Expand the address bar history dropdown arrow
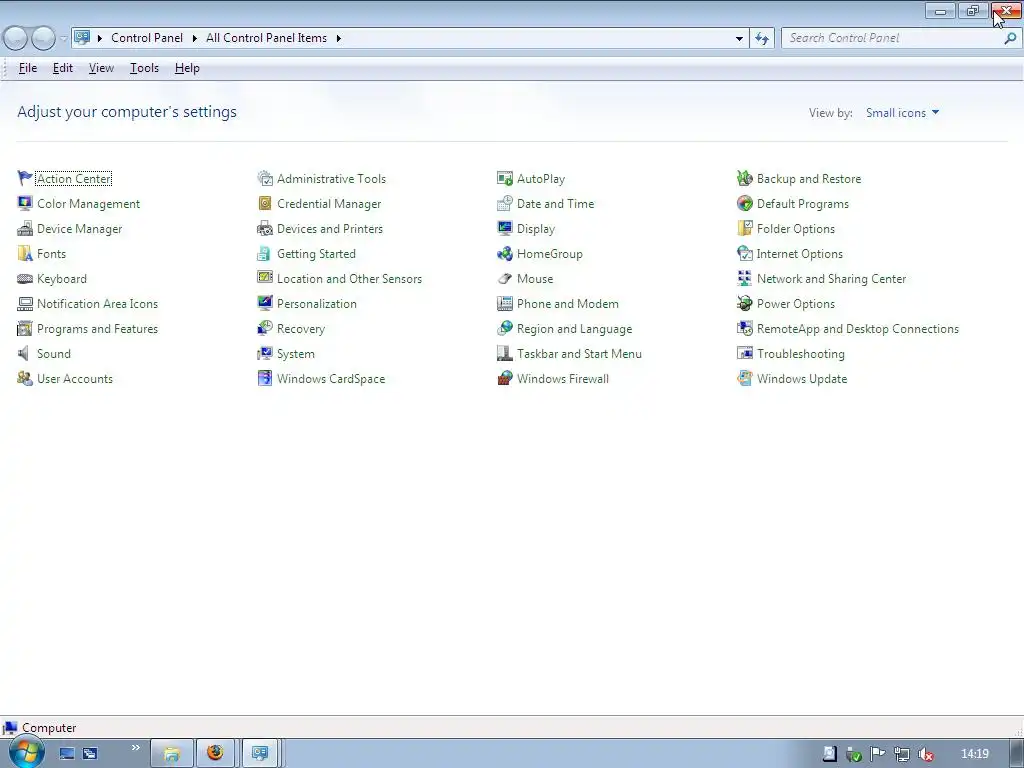The width and height of the screenshot is (1024, 768). point(739,39)
